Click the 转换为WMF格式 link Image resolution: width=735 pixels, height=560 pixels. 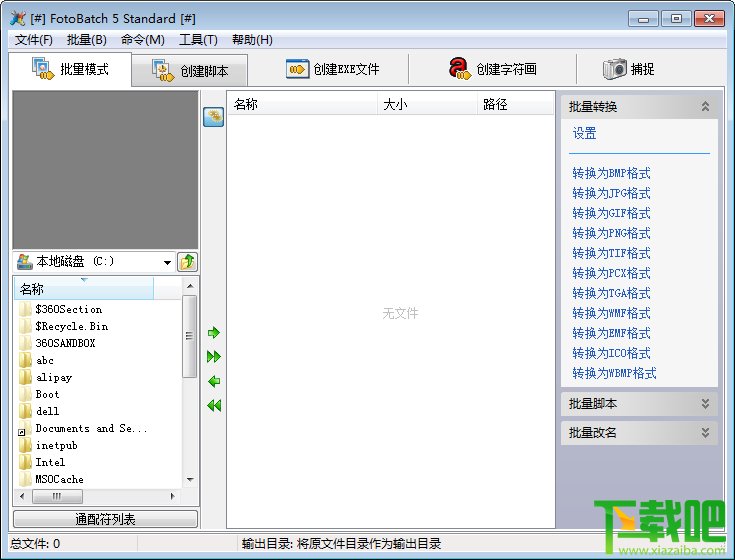[x=611, y=313]
